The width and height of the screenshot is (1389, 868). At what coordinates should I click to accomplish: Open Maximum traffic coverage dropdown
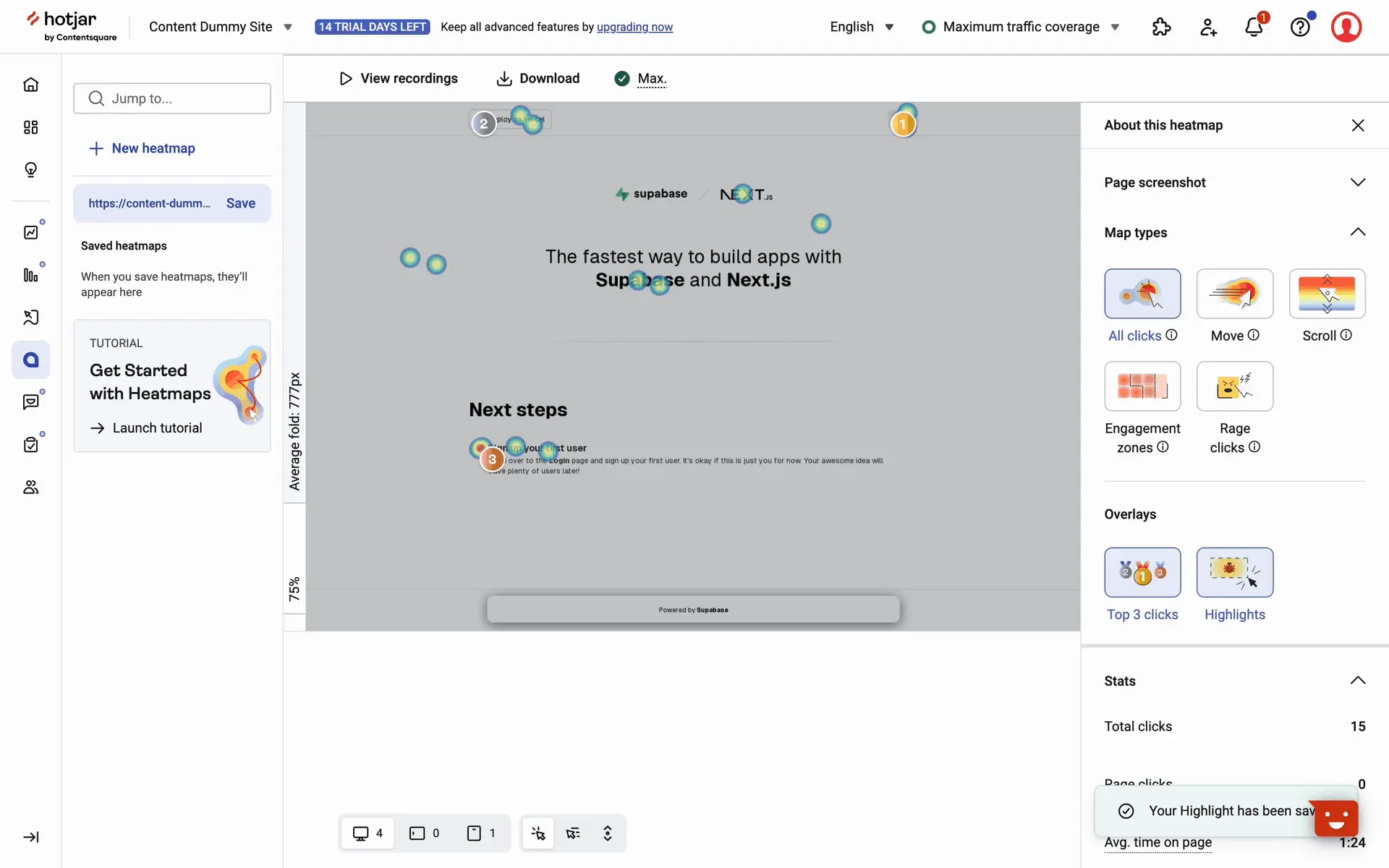pos(1021,27)
